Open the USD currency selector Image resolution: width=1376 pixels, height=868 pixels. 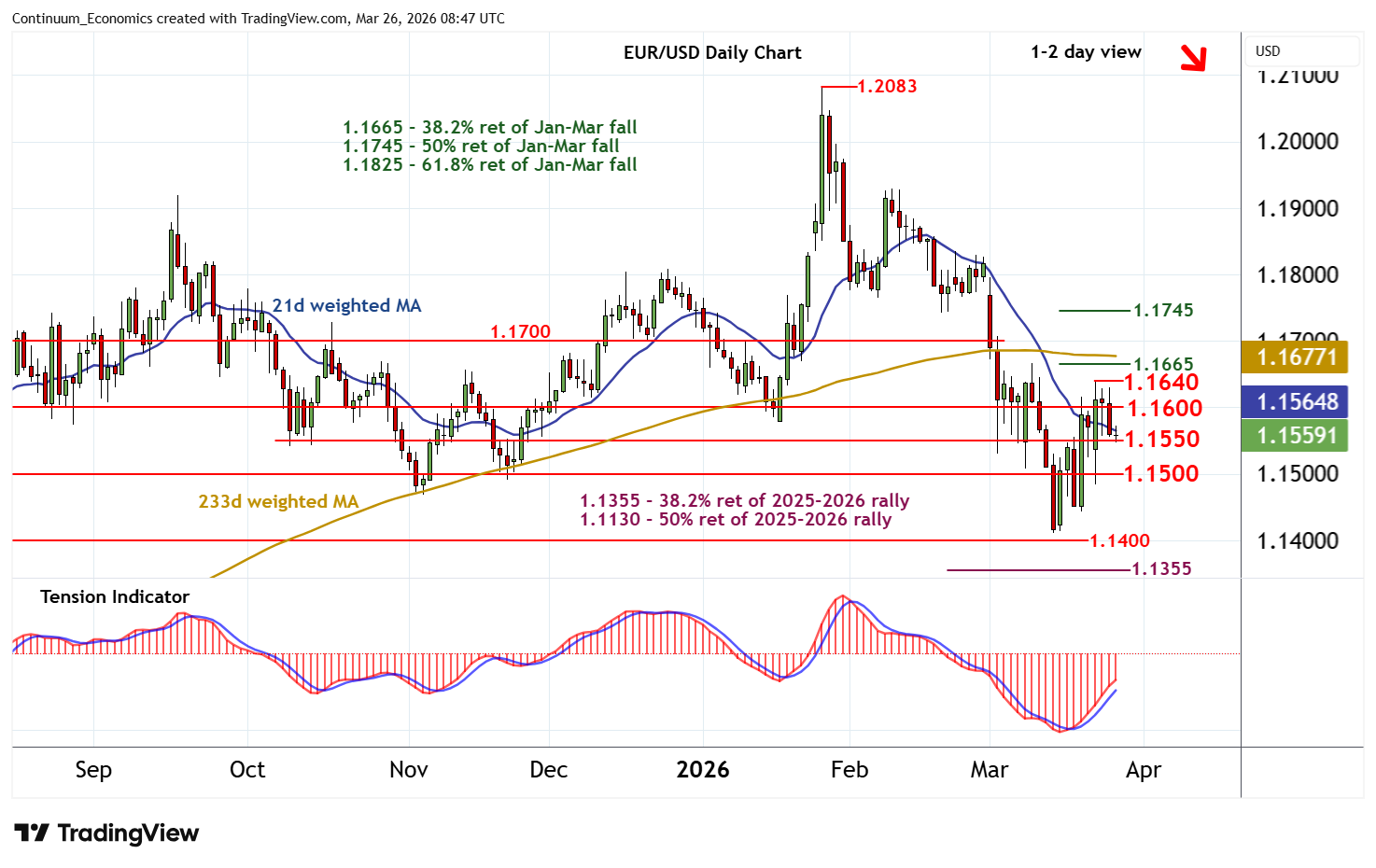coord(1302,51)
